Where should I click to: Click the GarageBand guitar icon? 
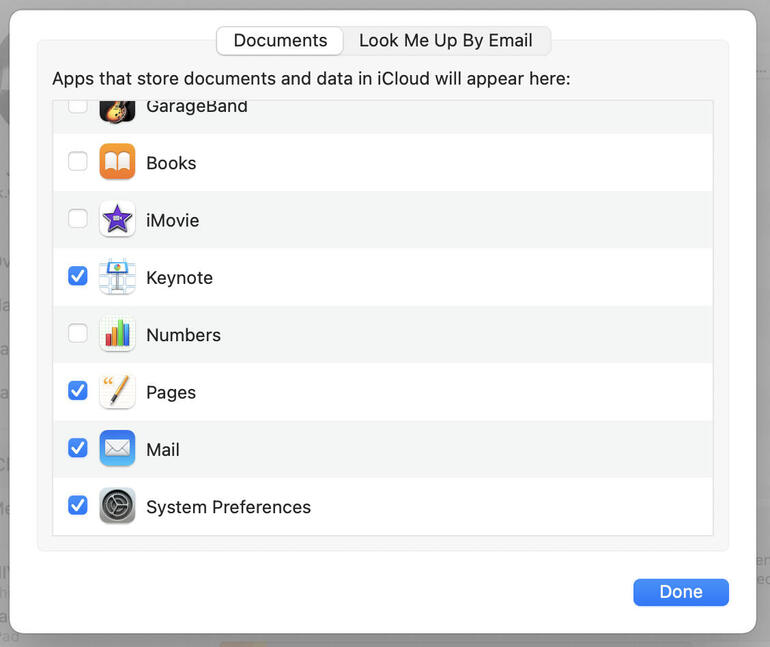click(117, 111)
